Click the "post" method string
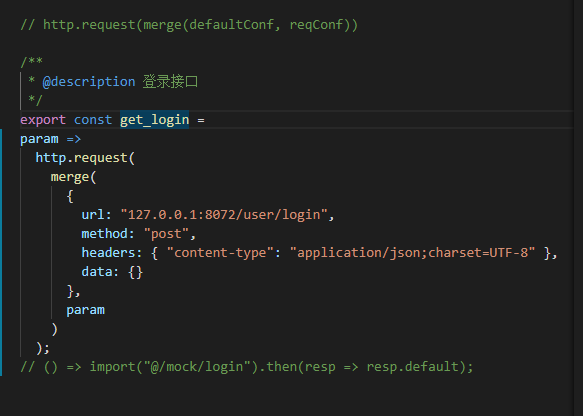Viewport: 583px width, 416px height. pos(167,234)
